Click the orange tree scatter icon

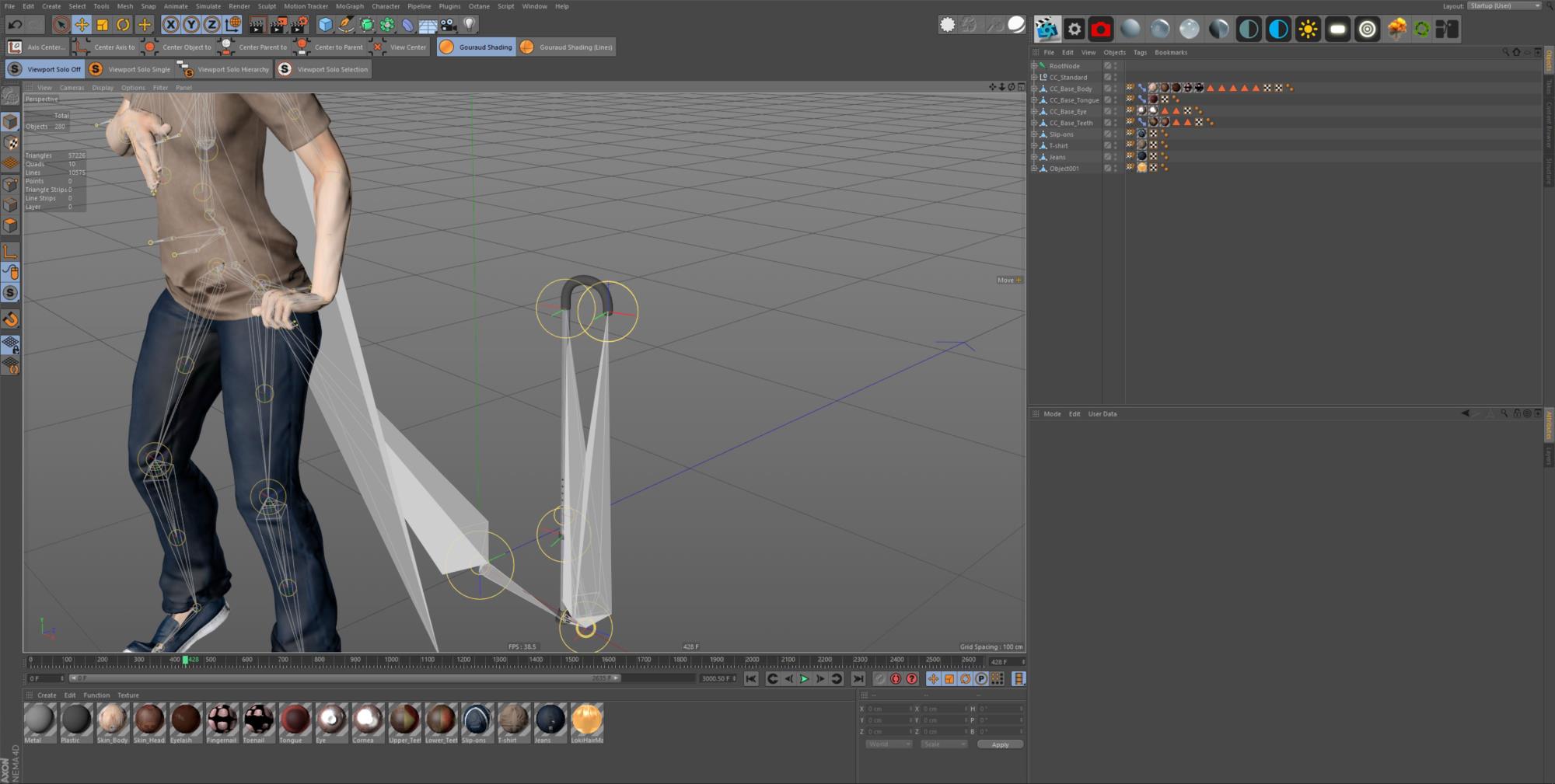pyautogui.click(x=1396, y=29)
